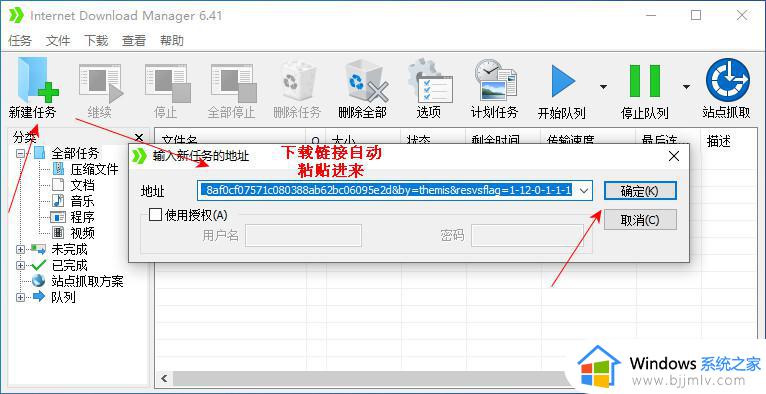766x394 pixels.
Task: Open the 地址 combo box dropdown arrow
Action: [584, 191]
